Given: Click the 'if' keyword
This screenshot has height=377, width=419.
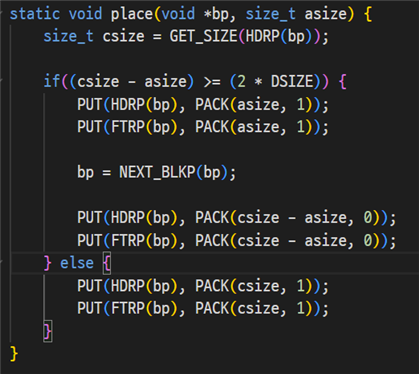Looking at the screenshot, I should pyautogui.click(x=52, y=81).
